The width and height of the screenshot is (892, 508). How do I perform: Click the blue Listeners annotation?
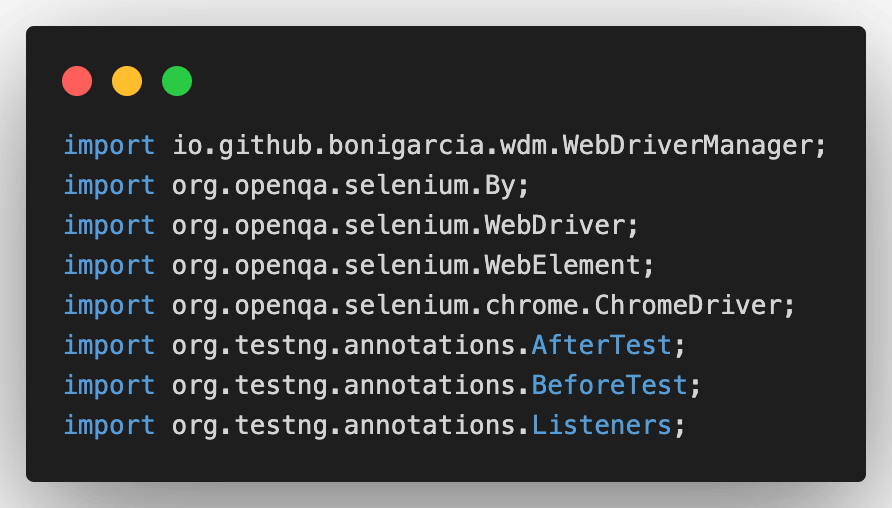[601, 425]
